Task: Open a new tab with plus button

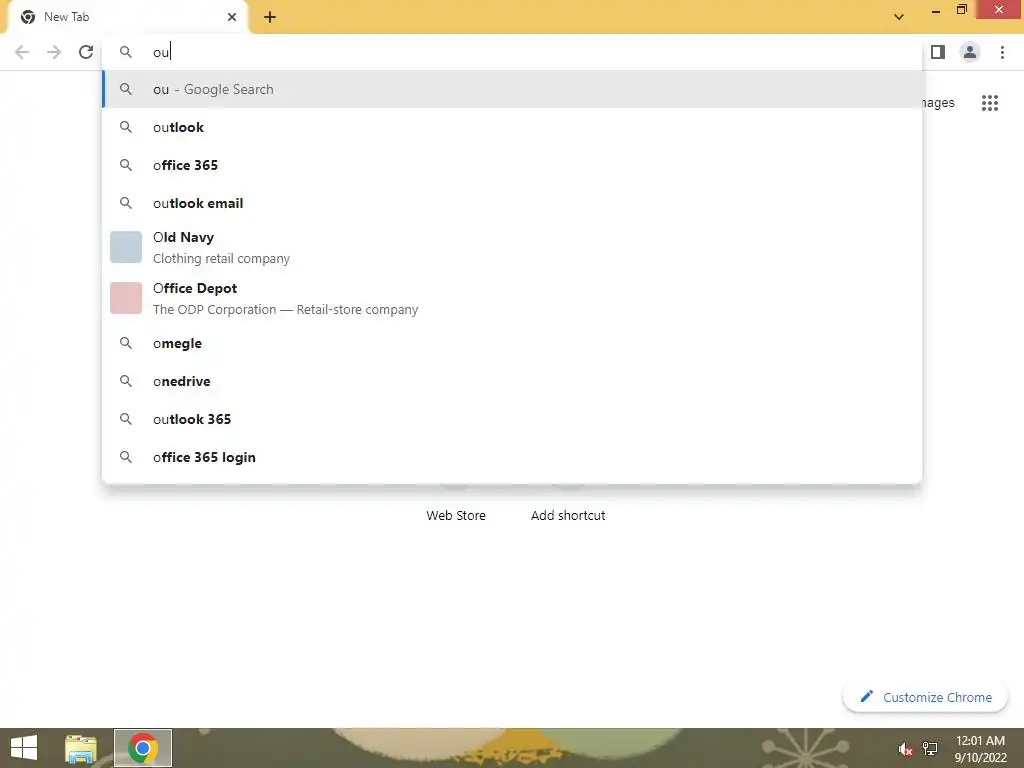Action: 270,17
